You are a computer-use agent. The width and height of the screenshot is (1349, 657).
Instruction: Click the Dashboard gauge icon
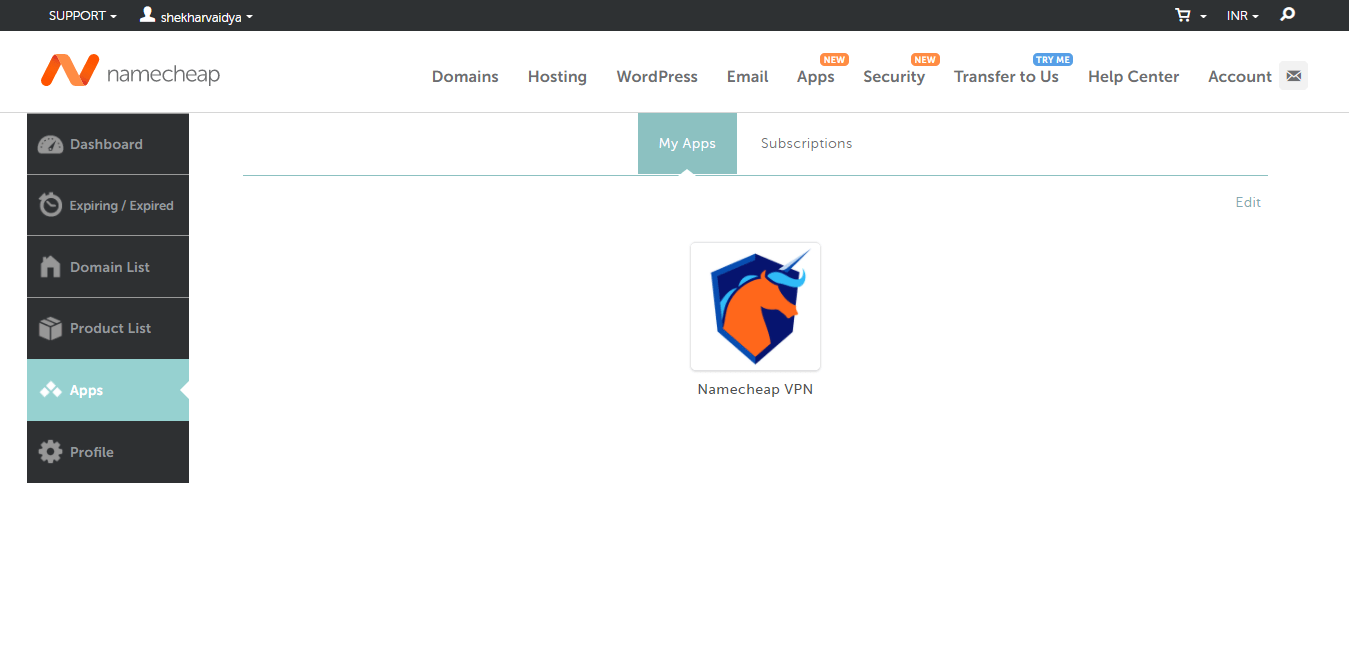(50, 144)
